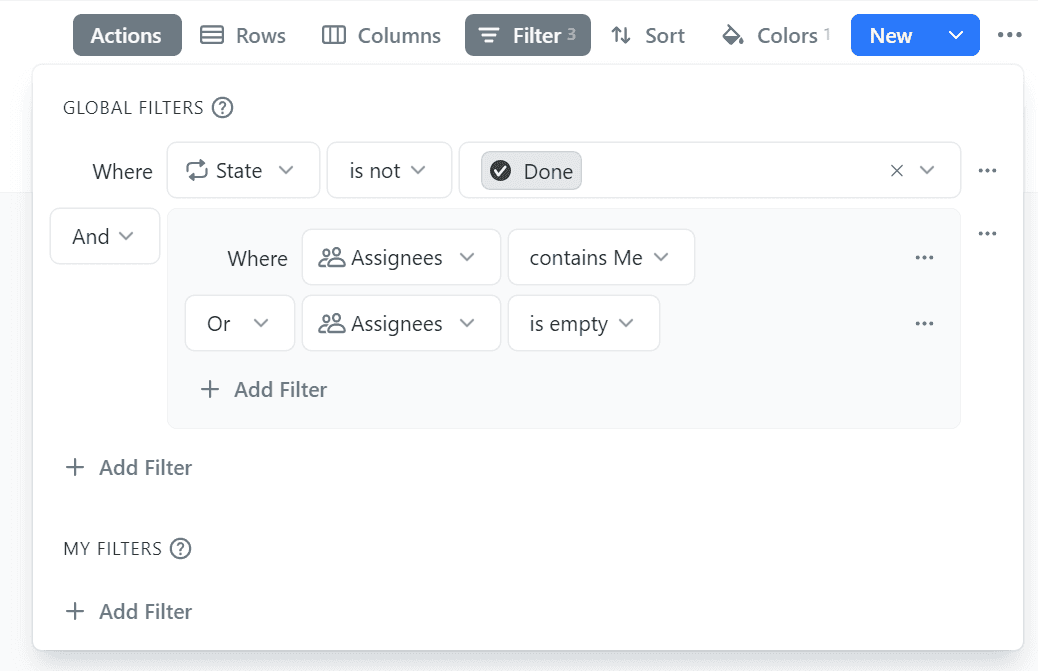Change the 'is not' operator dropdown
Screen dimensions: 1038x671
(x=389, y=170)
